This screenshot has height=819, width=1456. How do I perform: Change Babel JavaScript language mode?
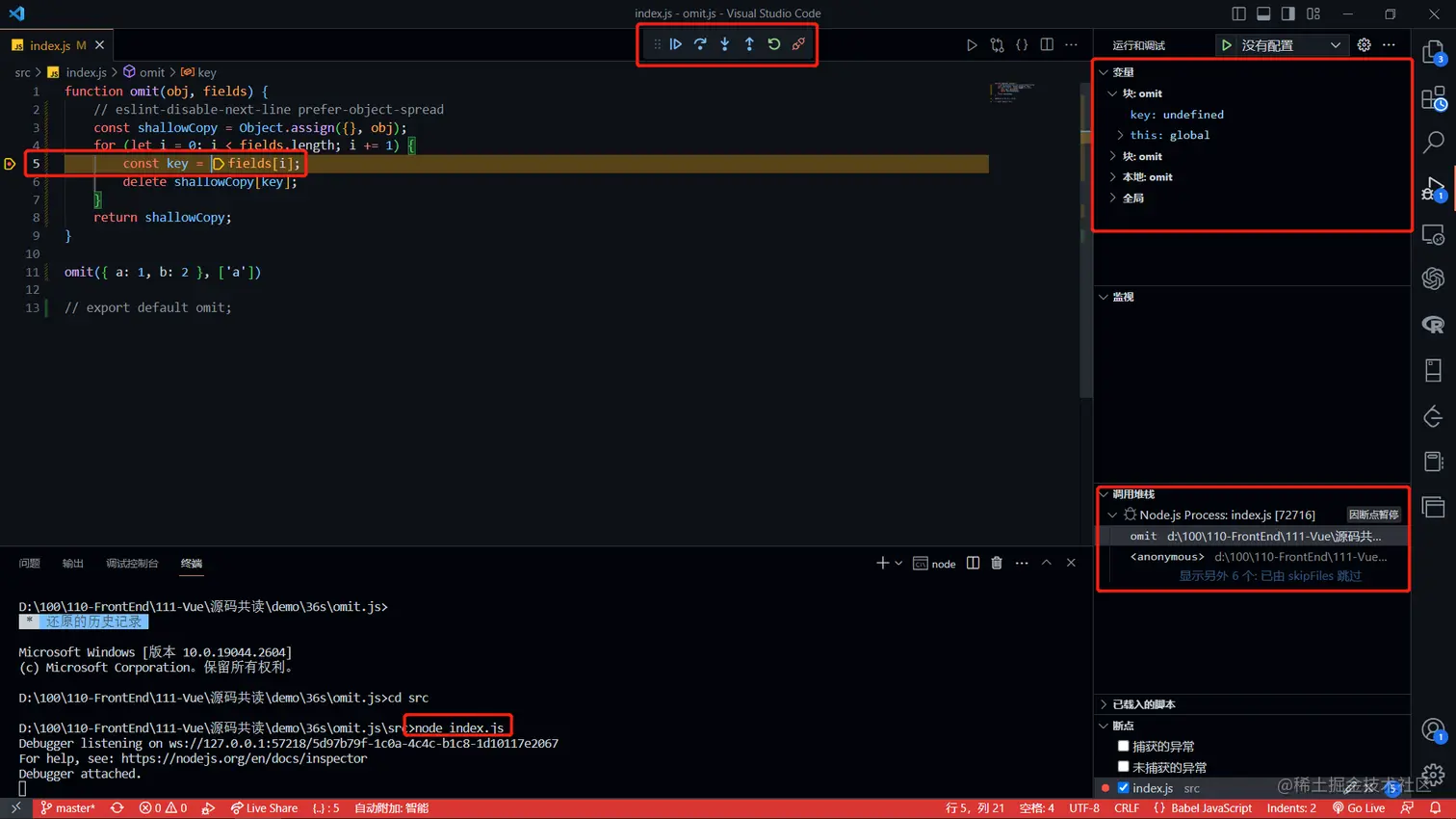tap(1210, 808)
